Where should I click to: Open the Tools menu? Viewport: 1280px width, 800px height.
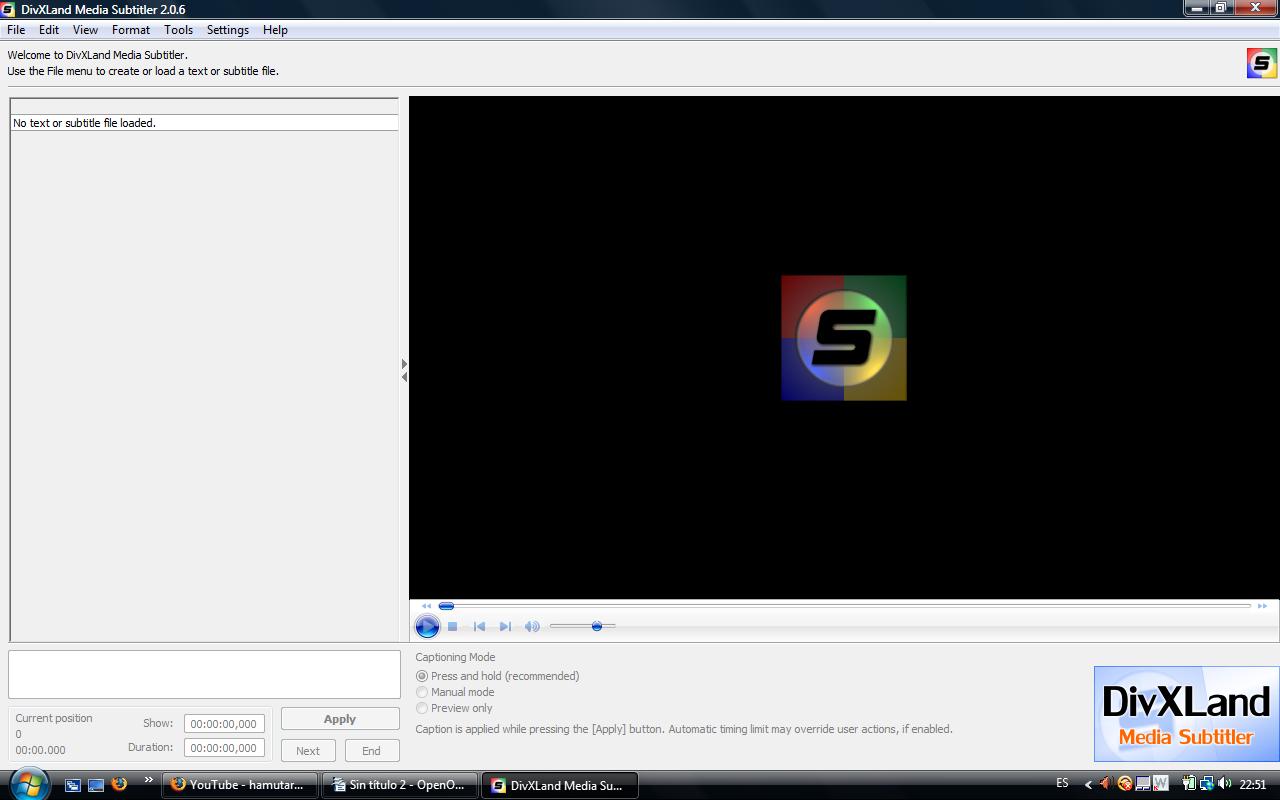point(178,30)
